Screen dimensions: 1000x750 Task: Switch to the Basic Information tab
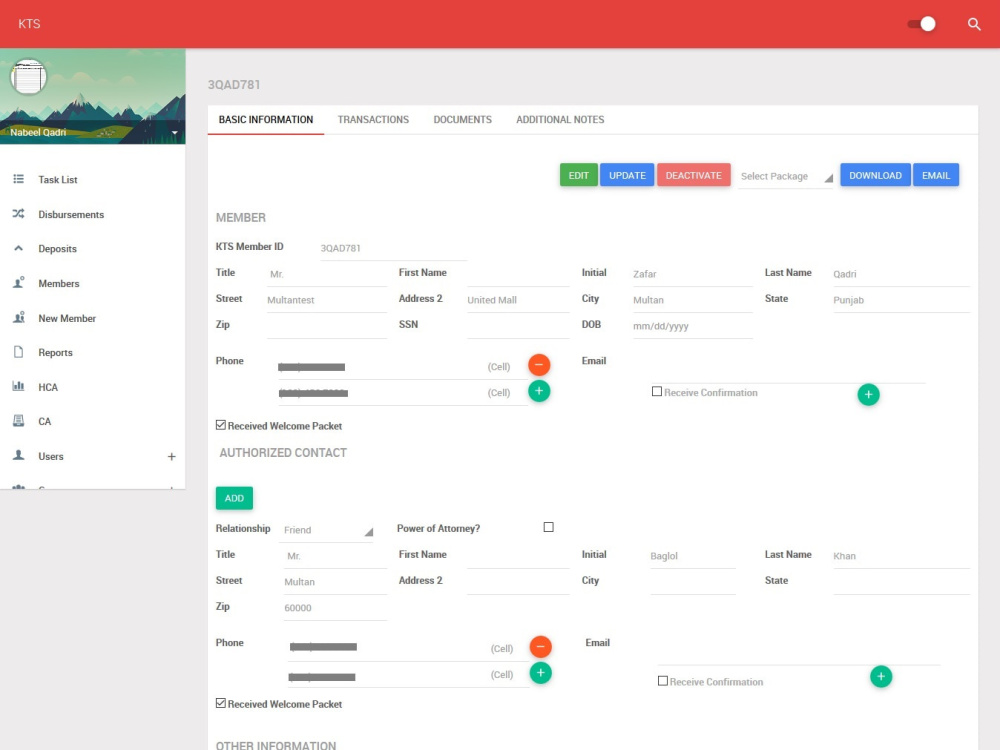tap(266, 120)
